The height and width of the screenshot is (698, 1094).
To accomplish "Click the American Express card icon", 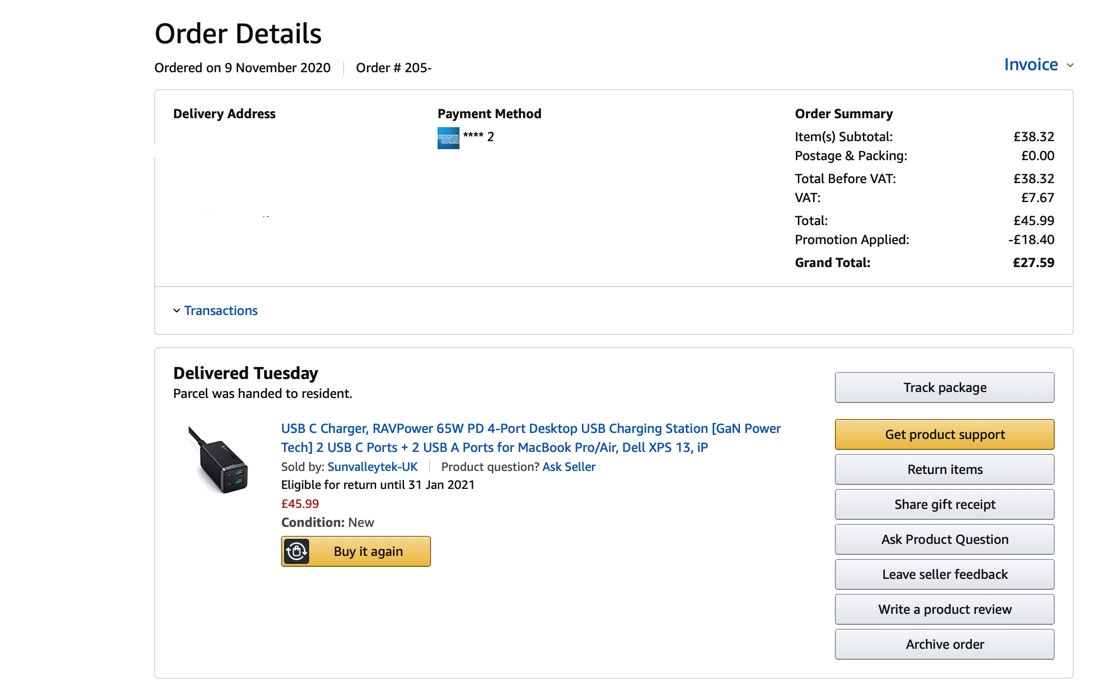I will coord(448,138).
